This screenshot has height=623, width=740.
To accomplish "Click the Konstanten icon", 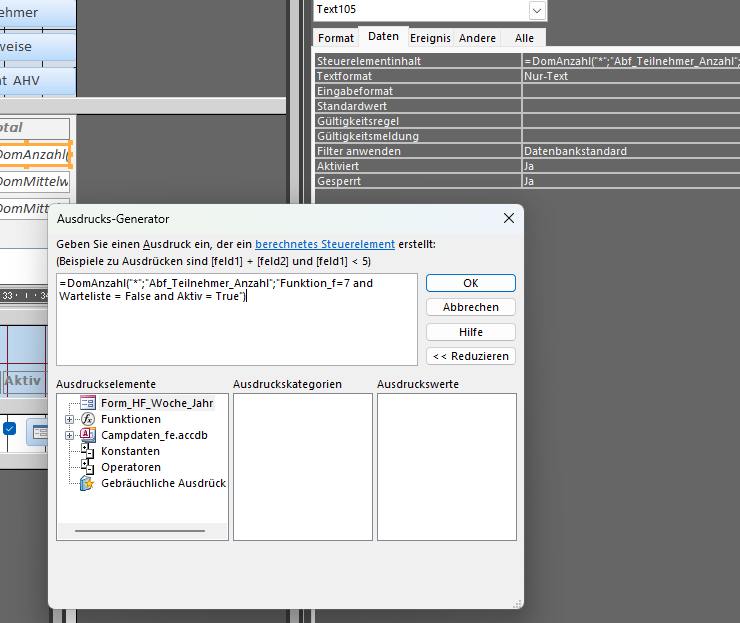I will (x=87, y=451).
